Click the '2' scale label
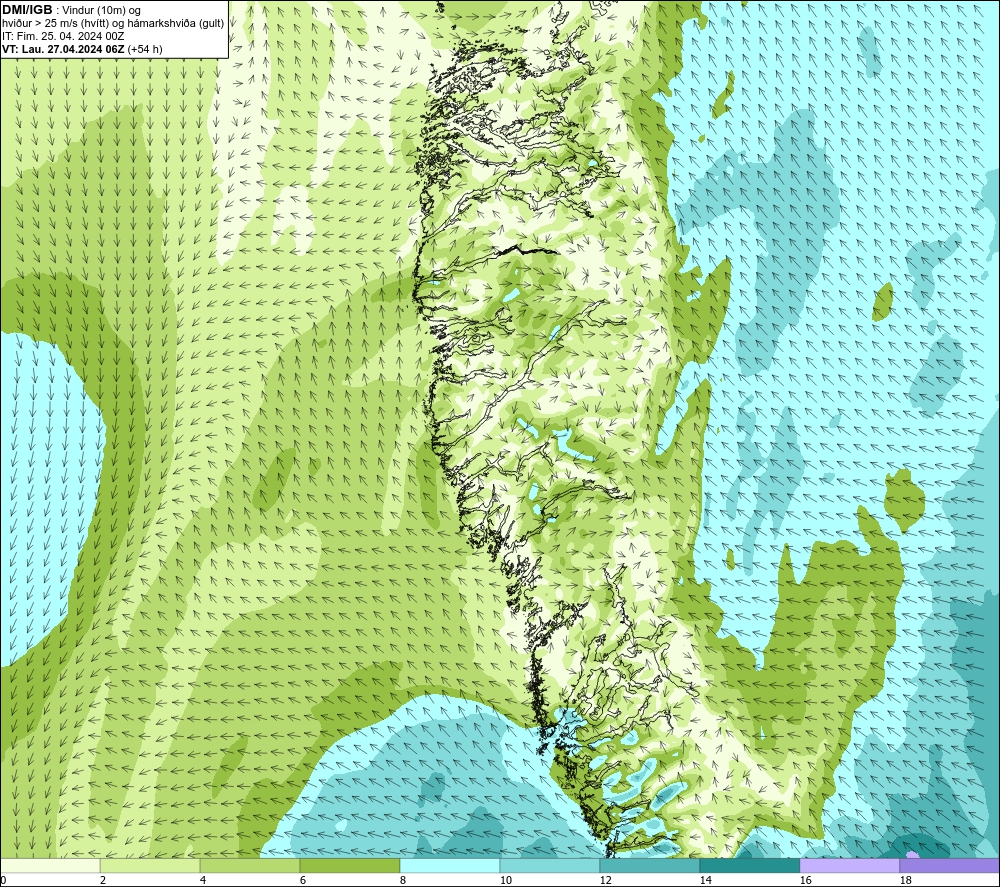The width and height of the screenshot is (1000, 887). click(x=103, y=881)
